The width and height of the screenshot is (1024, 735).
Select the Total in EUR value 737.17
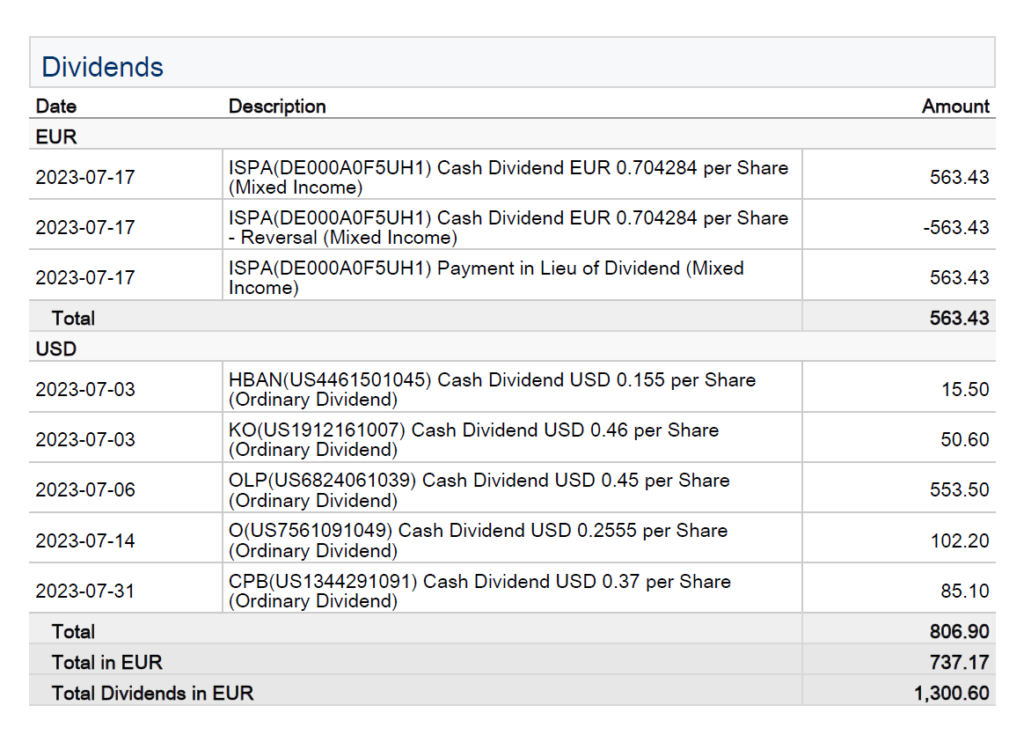pos(959,662)
